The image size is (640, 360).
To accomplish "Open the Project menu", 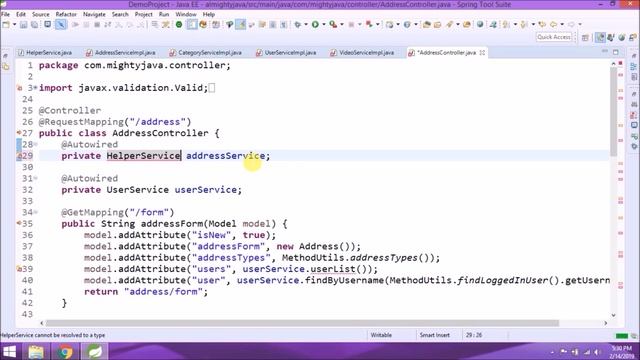I will 144,14.
